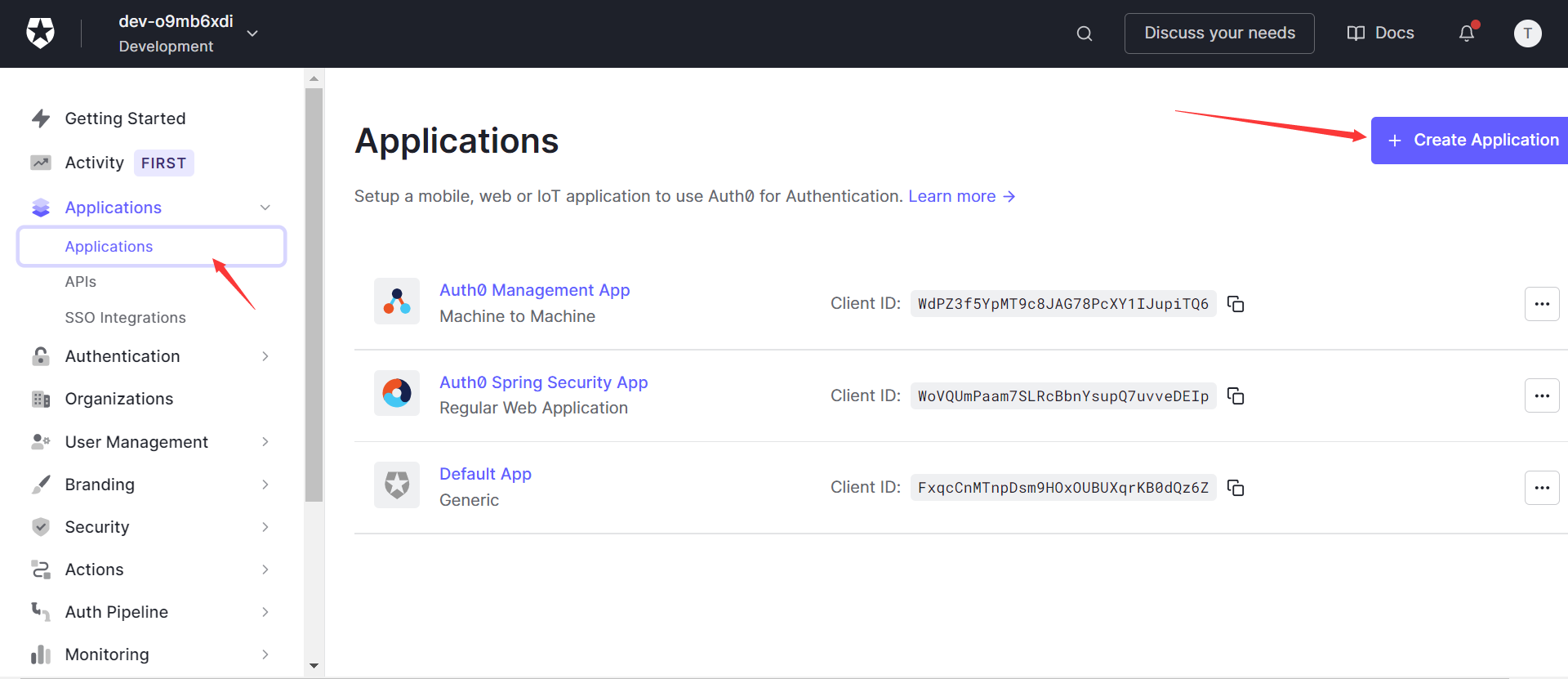Viewport: 1568px width, 679px height.
Task: Open the Default App link
Action: pos(485,474)
